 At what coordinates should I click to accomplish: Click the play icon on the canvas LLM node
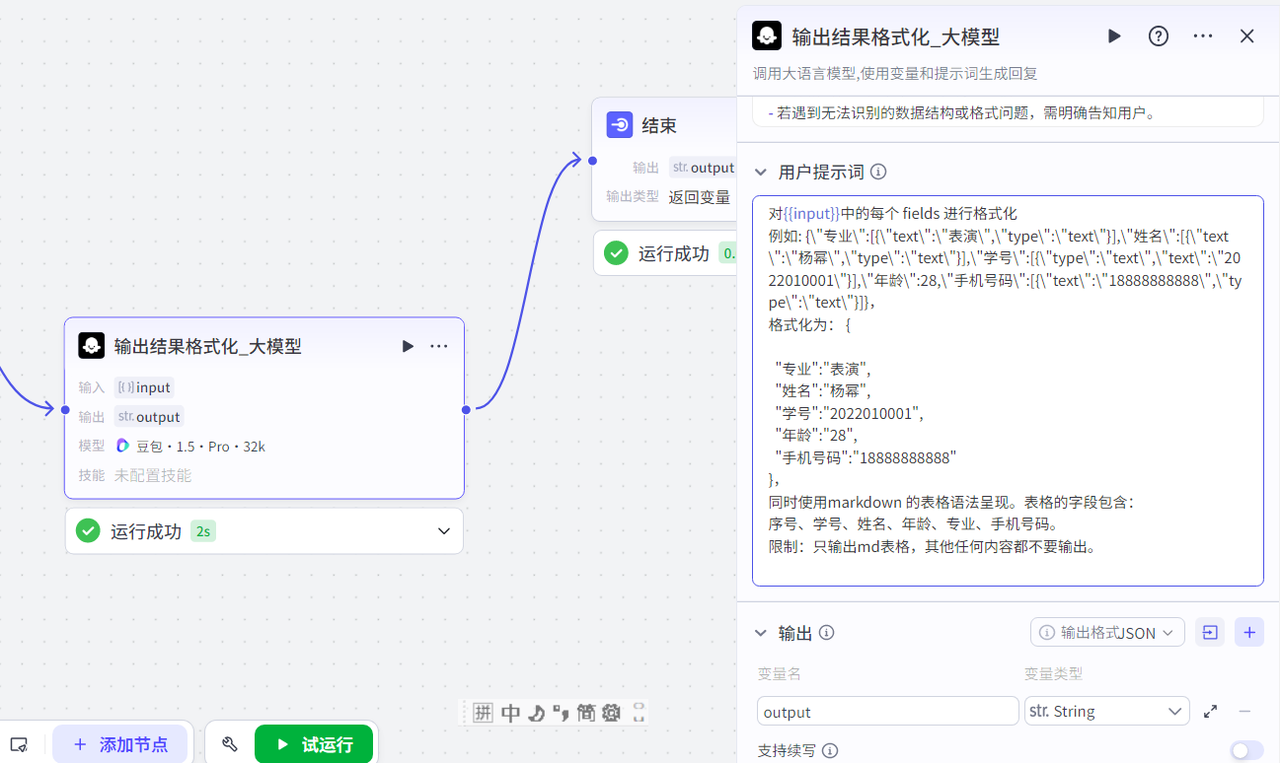407,346
